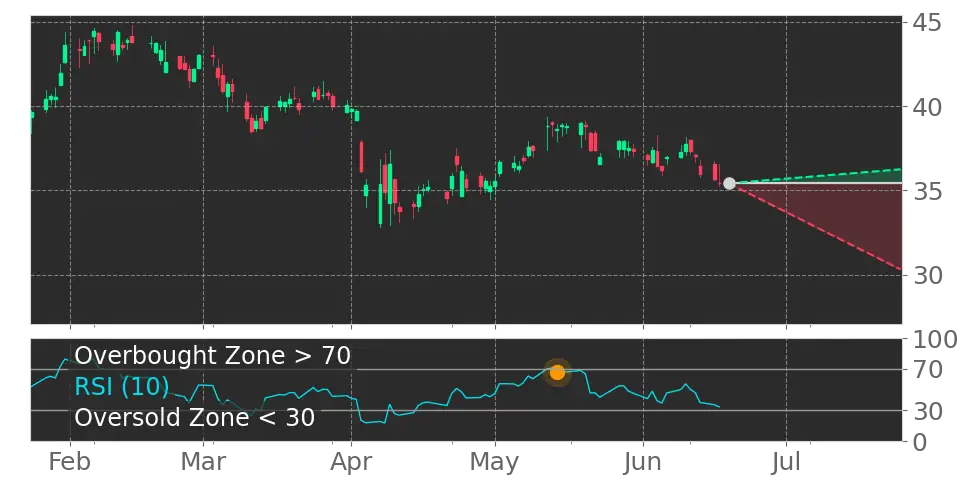Click the 'Jun' x-axis label
This screenshot has height=486, width=972.
[643, 462]
